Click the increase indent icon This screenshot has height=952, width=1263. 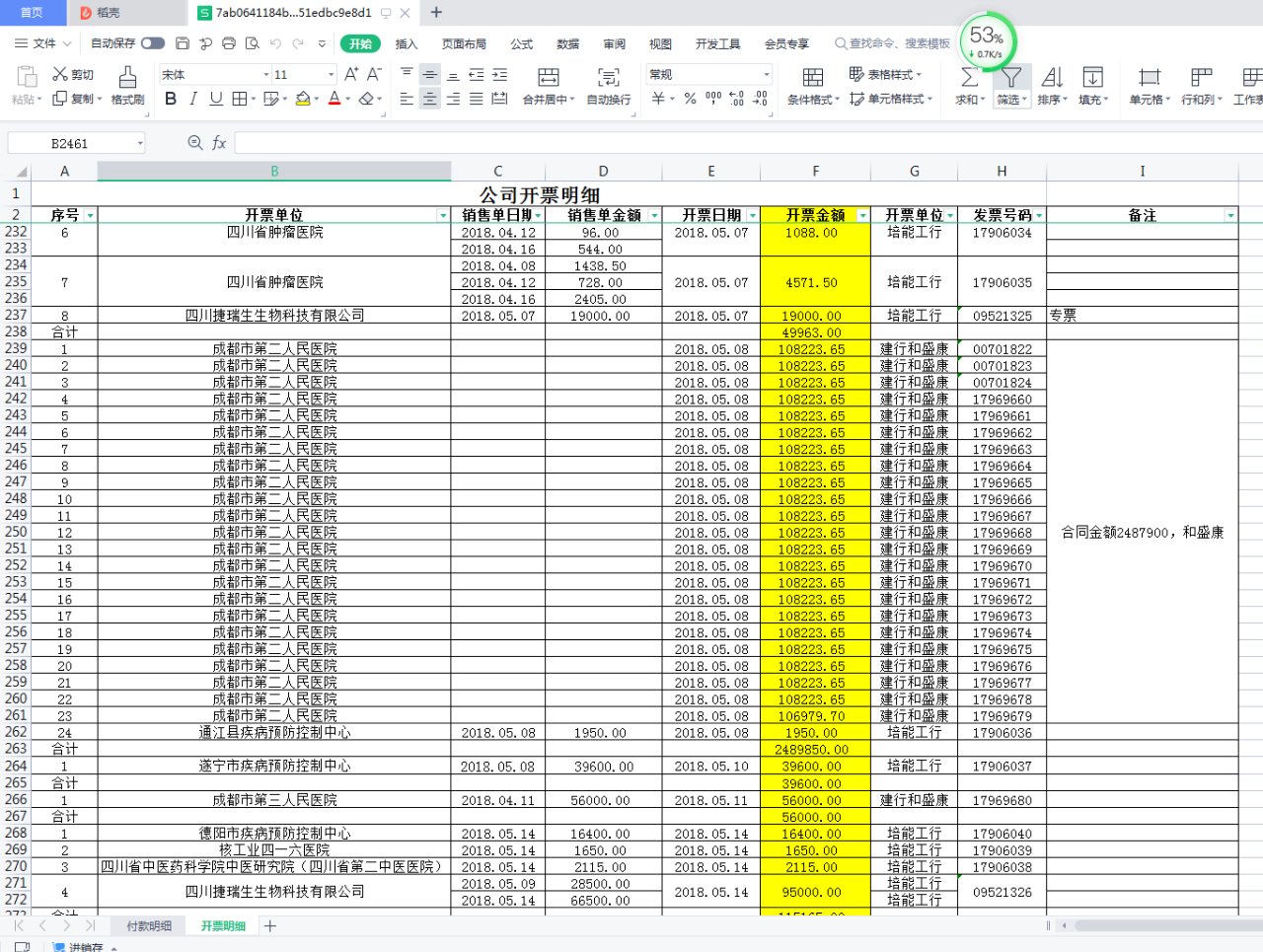(x=499, y=74)
